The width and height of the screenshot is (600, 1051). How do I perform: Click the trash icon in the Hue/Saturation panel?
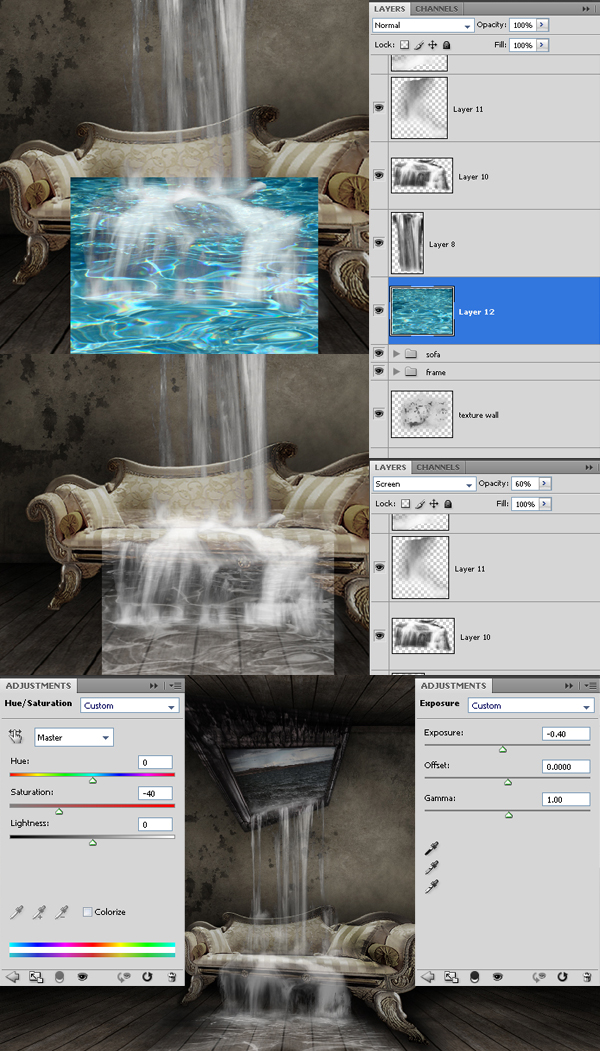coord(172,977)
